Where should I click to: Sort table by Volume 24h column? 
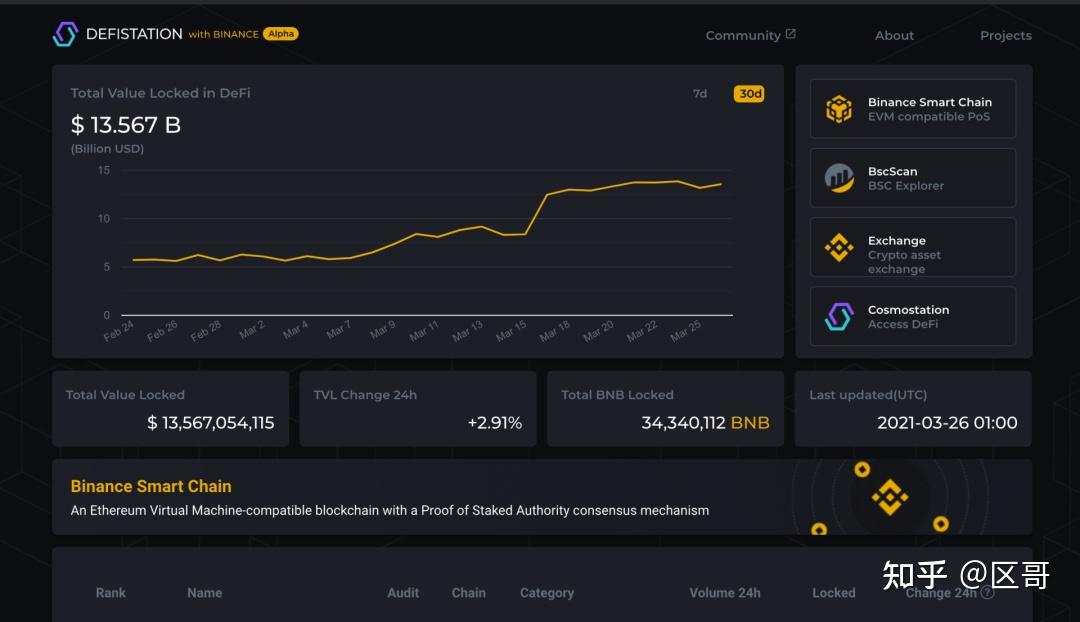[724, 593]
